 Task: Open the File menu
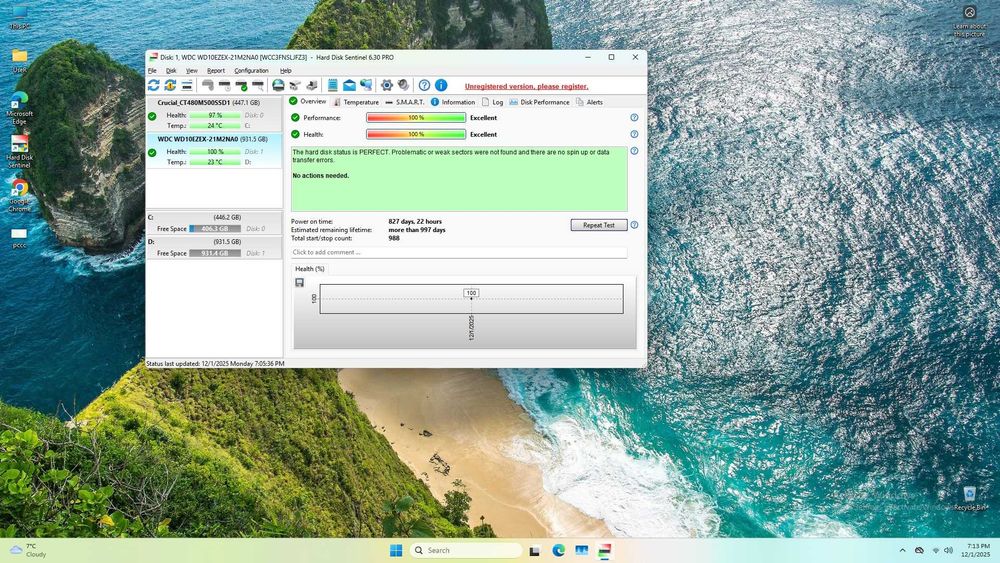click(x=152, y=71)
